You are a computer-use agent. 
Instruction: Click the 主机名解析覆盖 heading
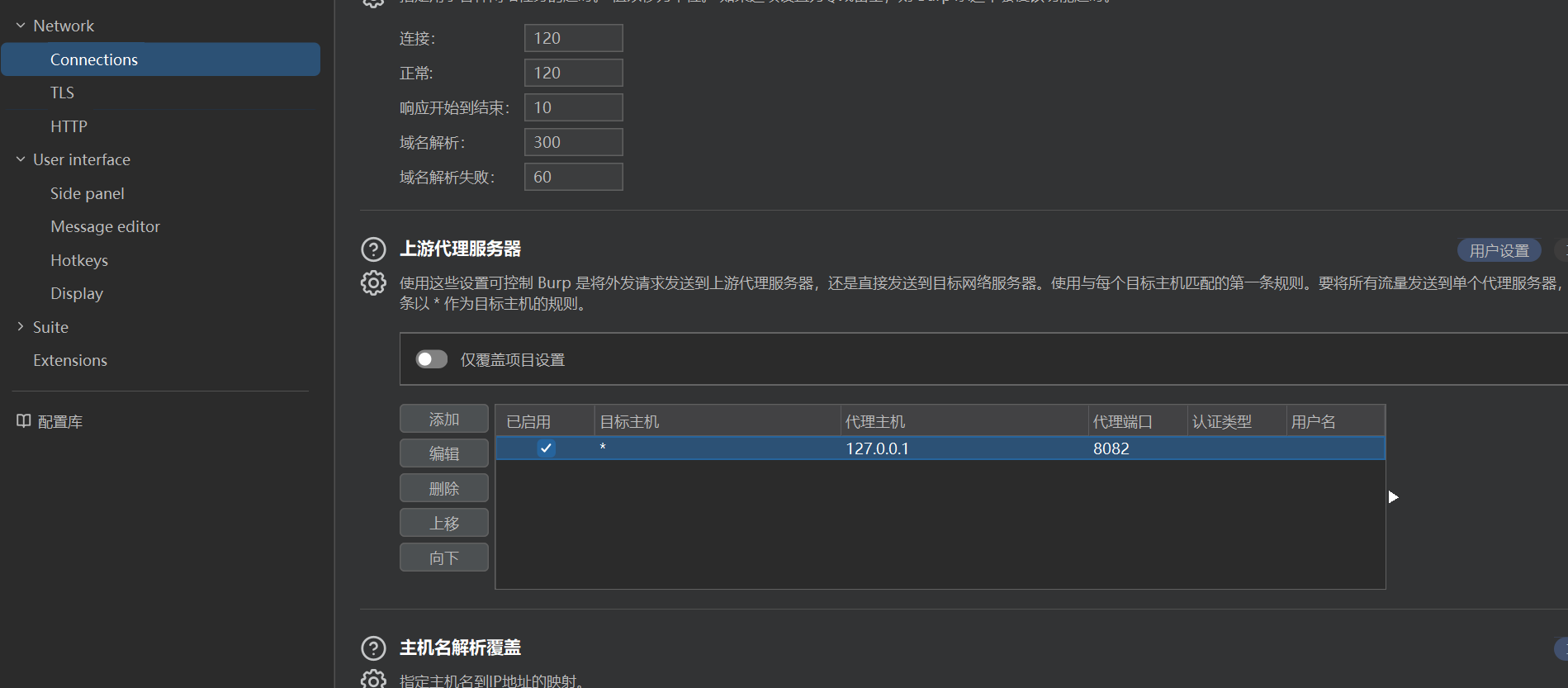tap(461, 648)
